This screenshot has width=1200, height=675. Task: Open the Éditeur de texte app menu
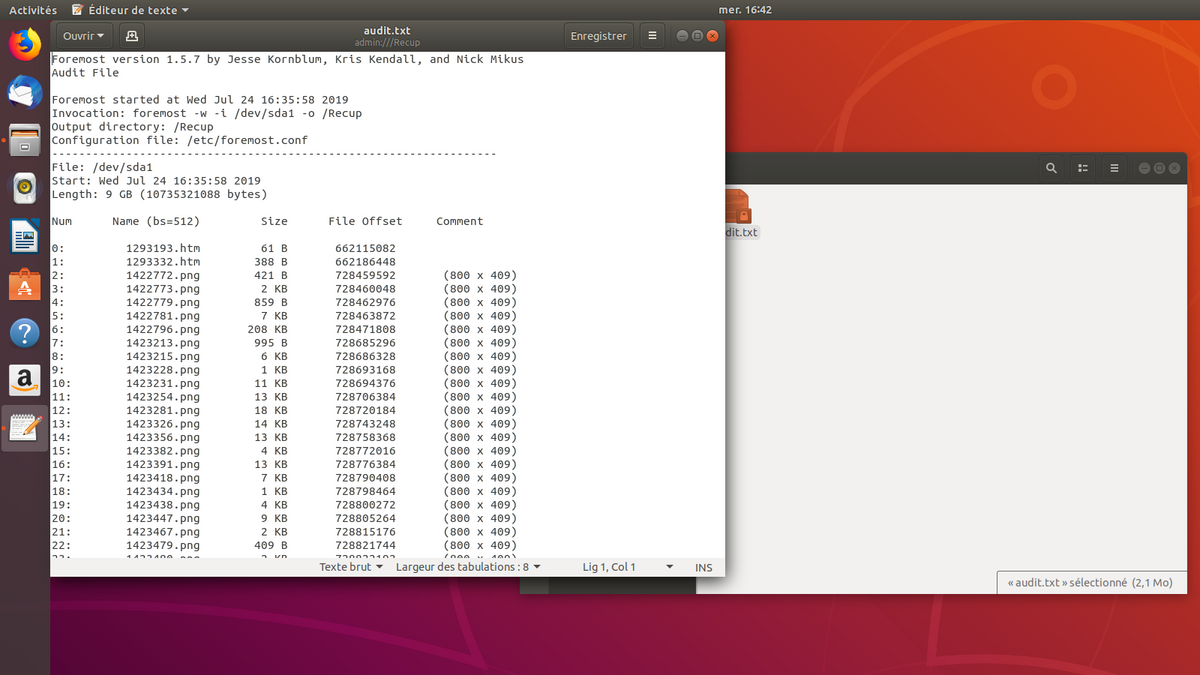pos(130,10)
